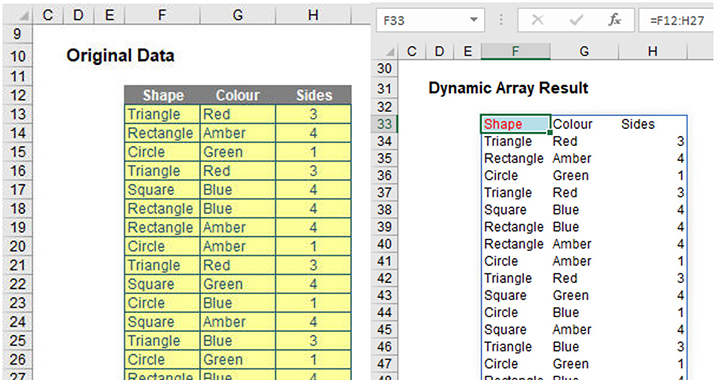Screen dimensions: 720x380
Task: Click the Original Data title cell
Action: click(x=120, y=56)
